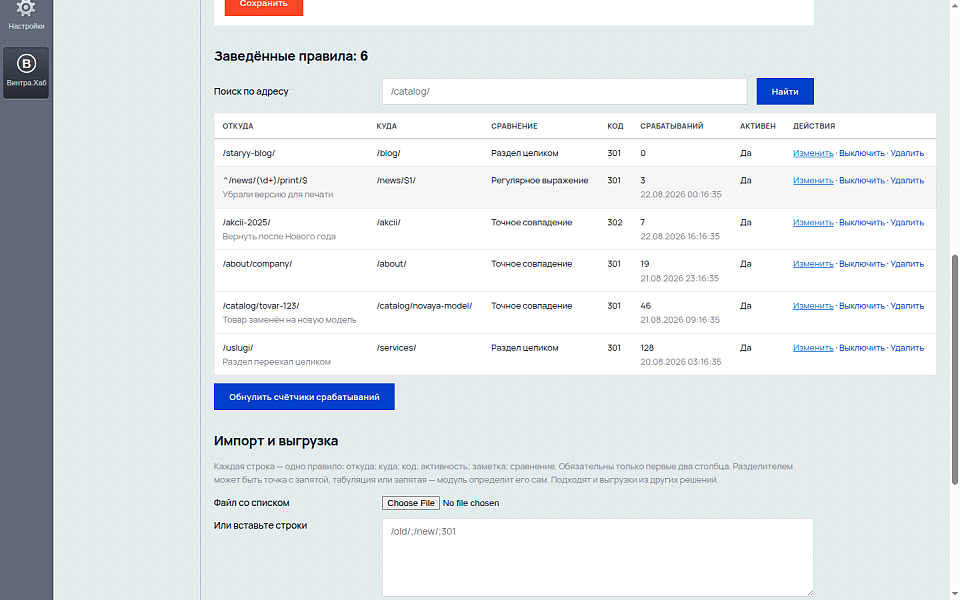Delete the /about/company/ rule
The height and width of the screenshot is (600, 960).
click(907, 264)
